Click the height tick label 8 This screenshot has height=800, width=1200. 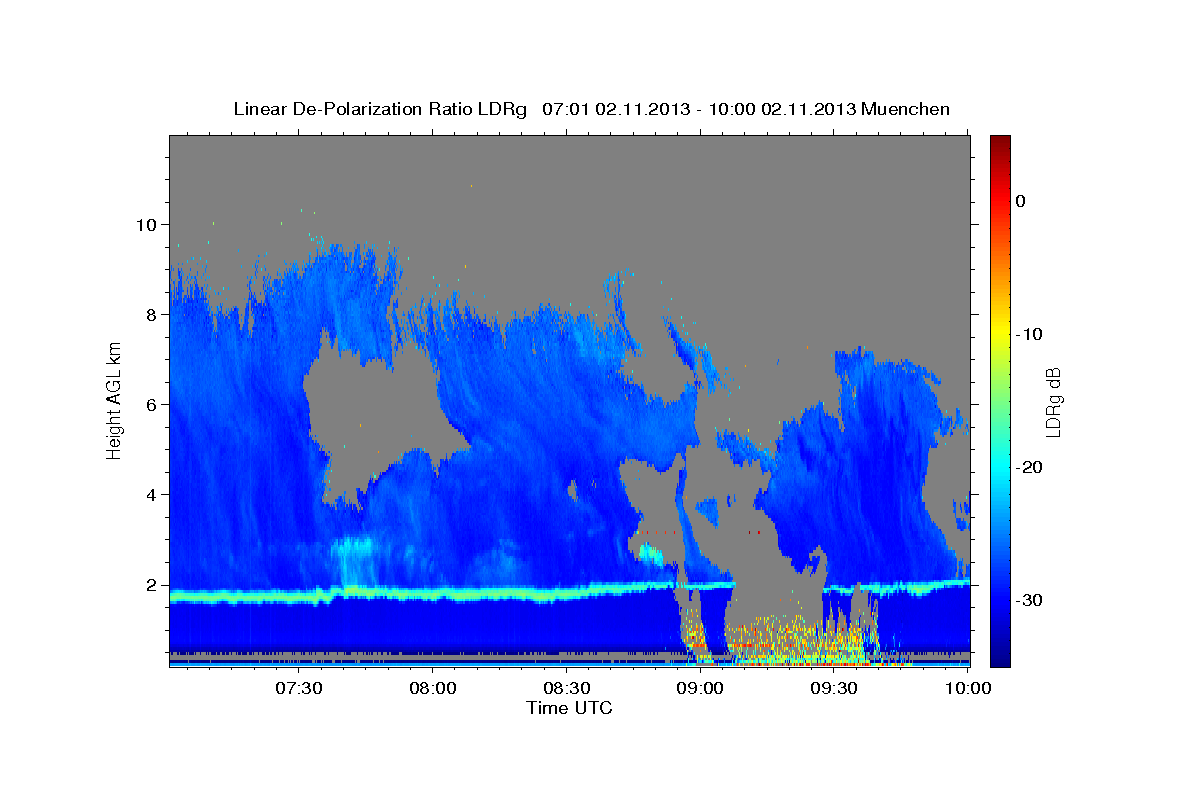pyautogui.click(x=153, y=314)
